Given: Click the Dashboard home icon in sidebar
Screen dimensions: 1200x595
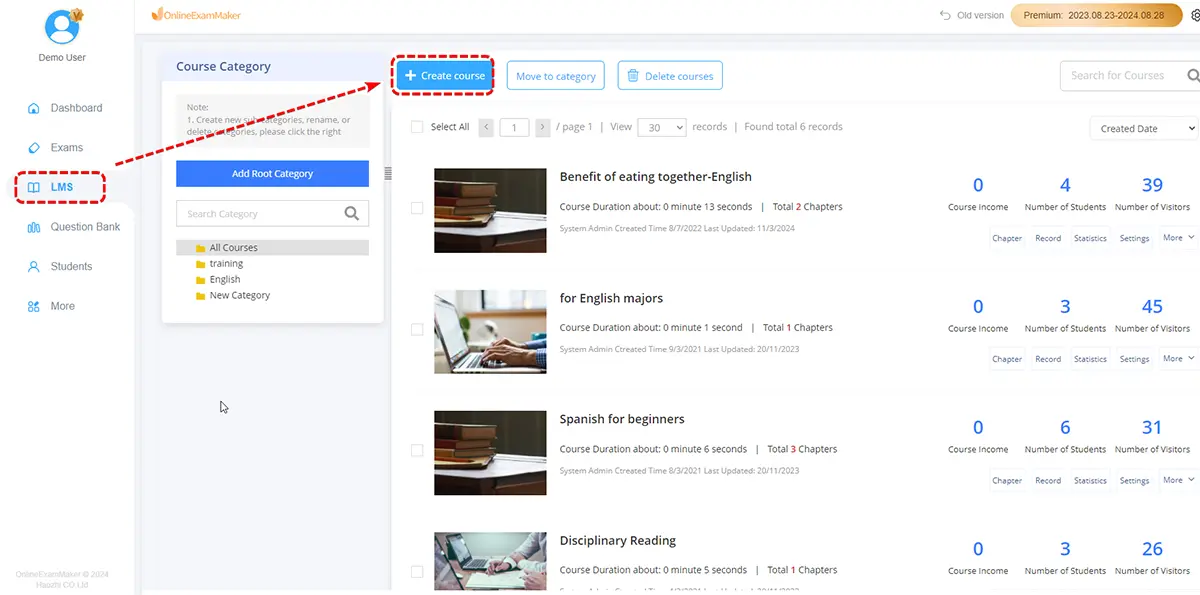Looking at the screenshot, I should [x=34, y=108].
